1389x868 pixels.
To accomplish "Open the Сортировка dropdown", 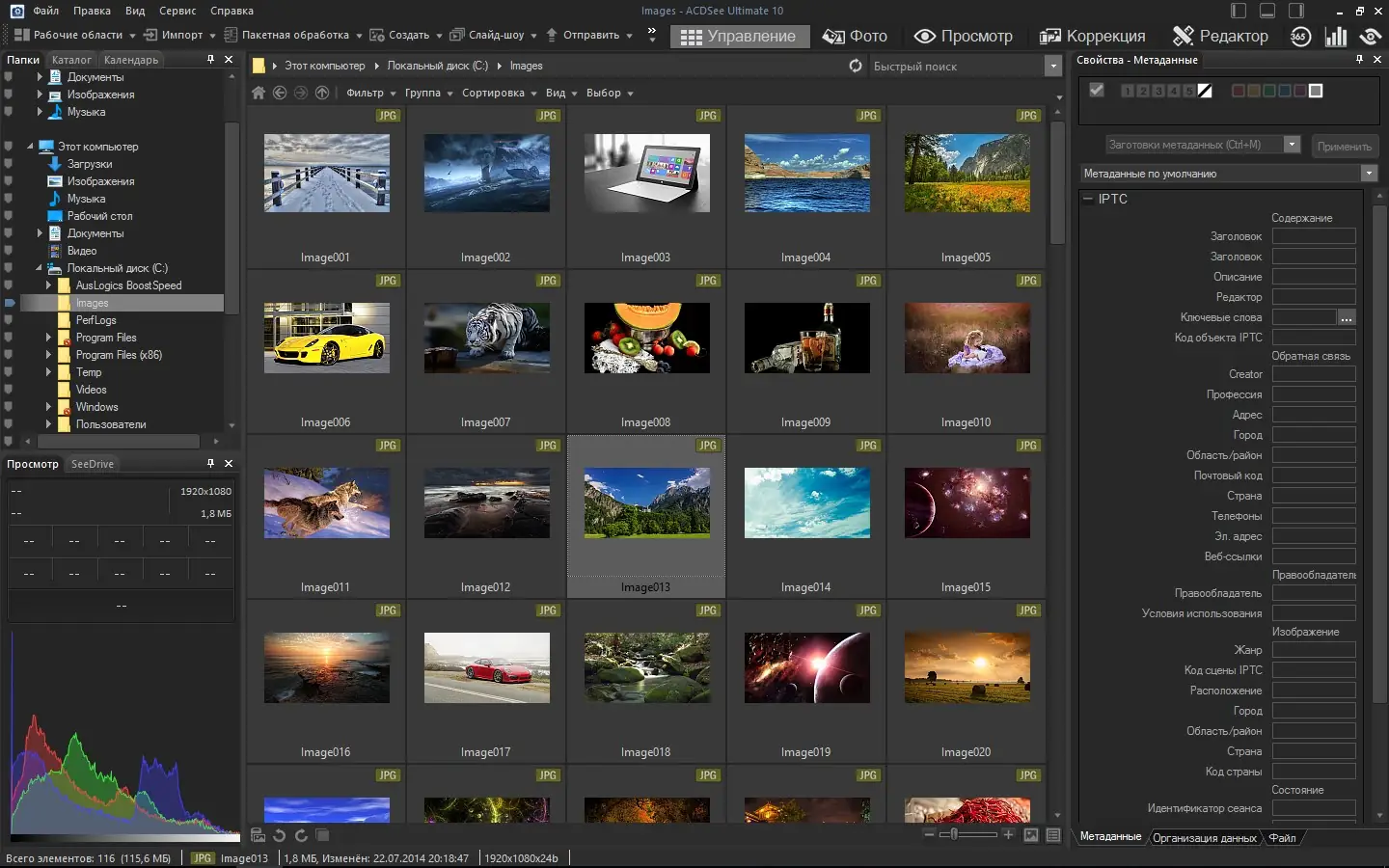I will coord(499,93).
